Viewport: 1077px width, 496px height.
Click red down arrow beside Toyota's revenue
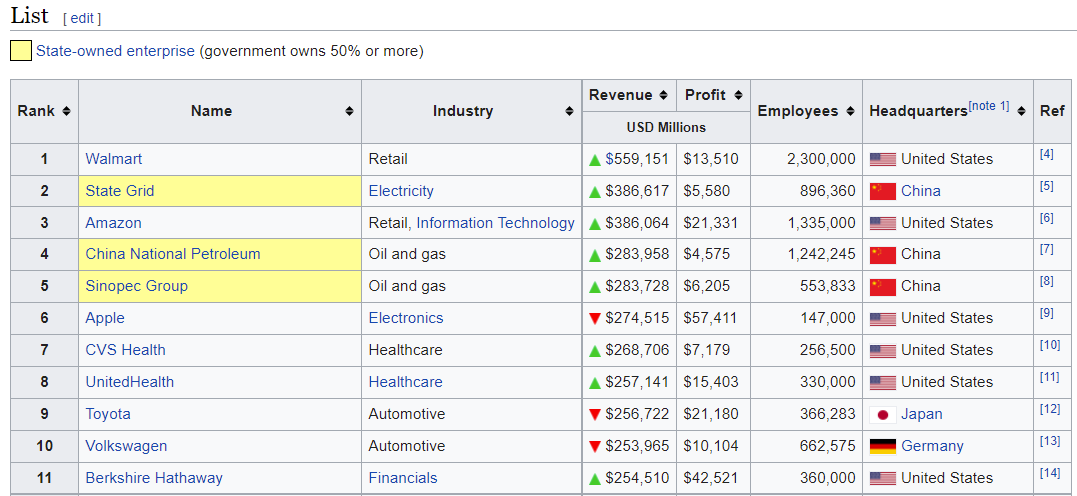pos(595,414)
